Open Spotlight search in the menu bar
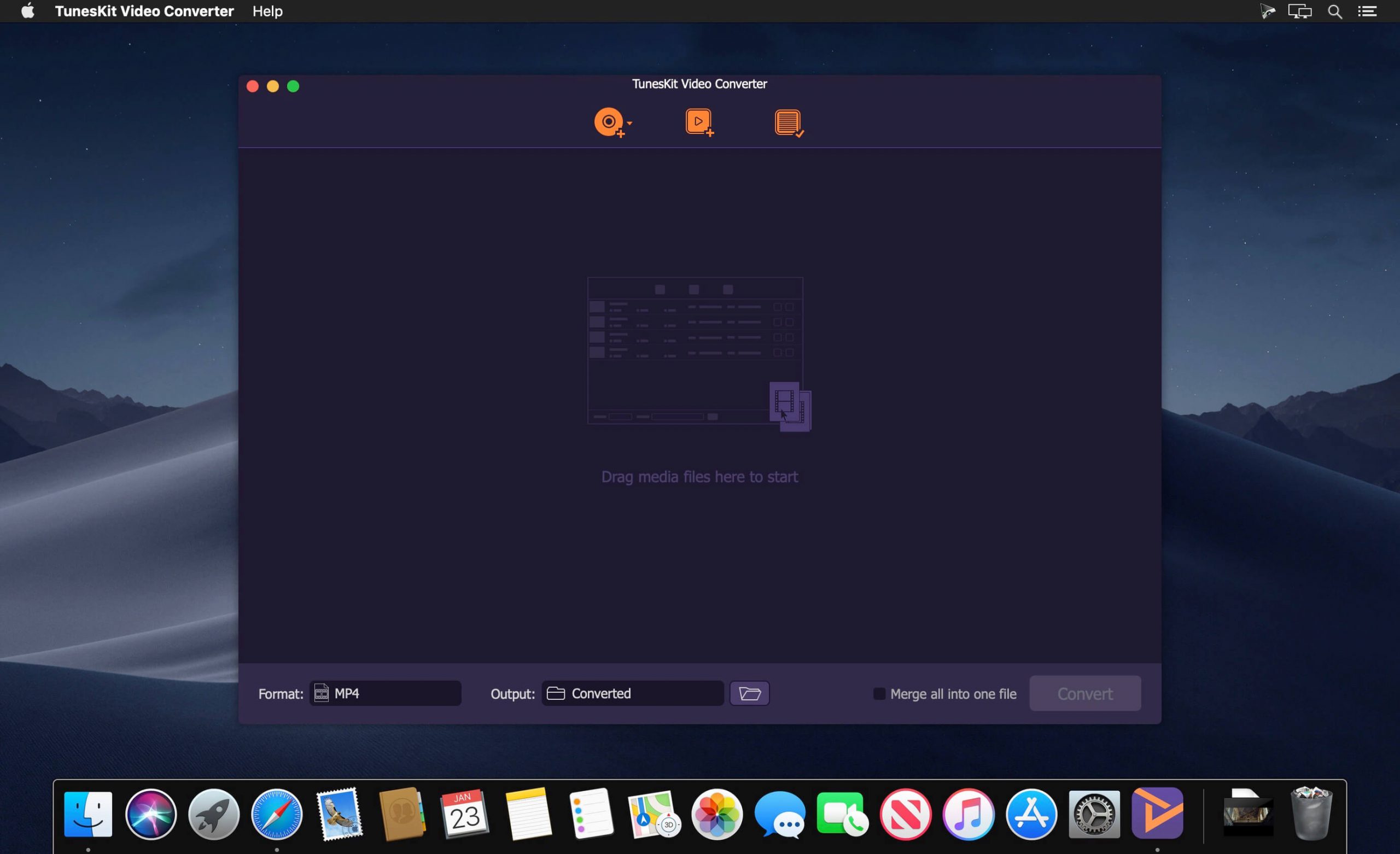The width and height of the screenshot is (1400, 854). click(x=1335, y=11)
